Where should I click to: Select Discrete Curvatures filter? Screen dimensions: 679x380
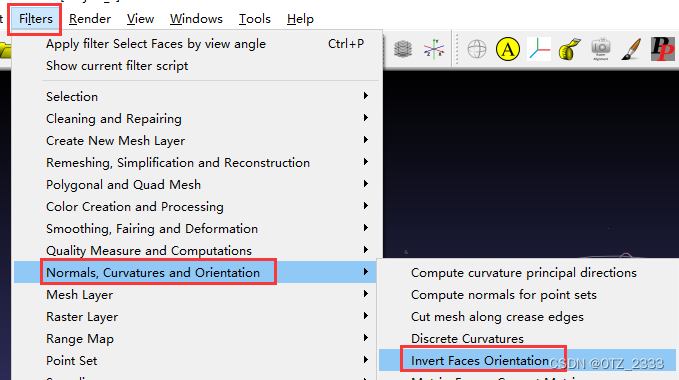(527, 338)
